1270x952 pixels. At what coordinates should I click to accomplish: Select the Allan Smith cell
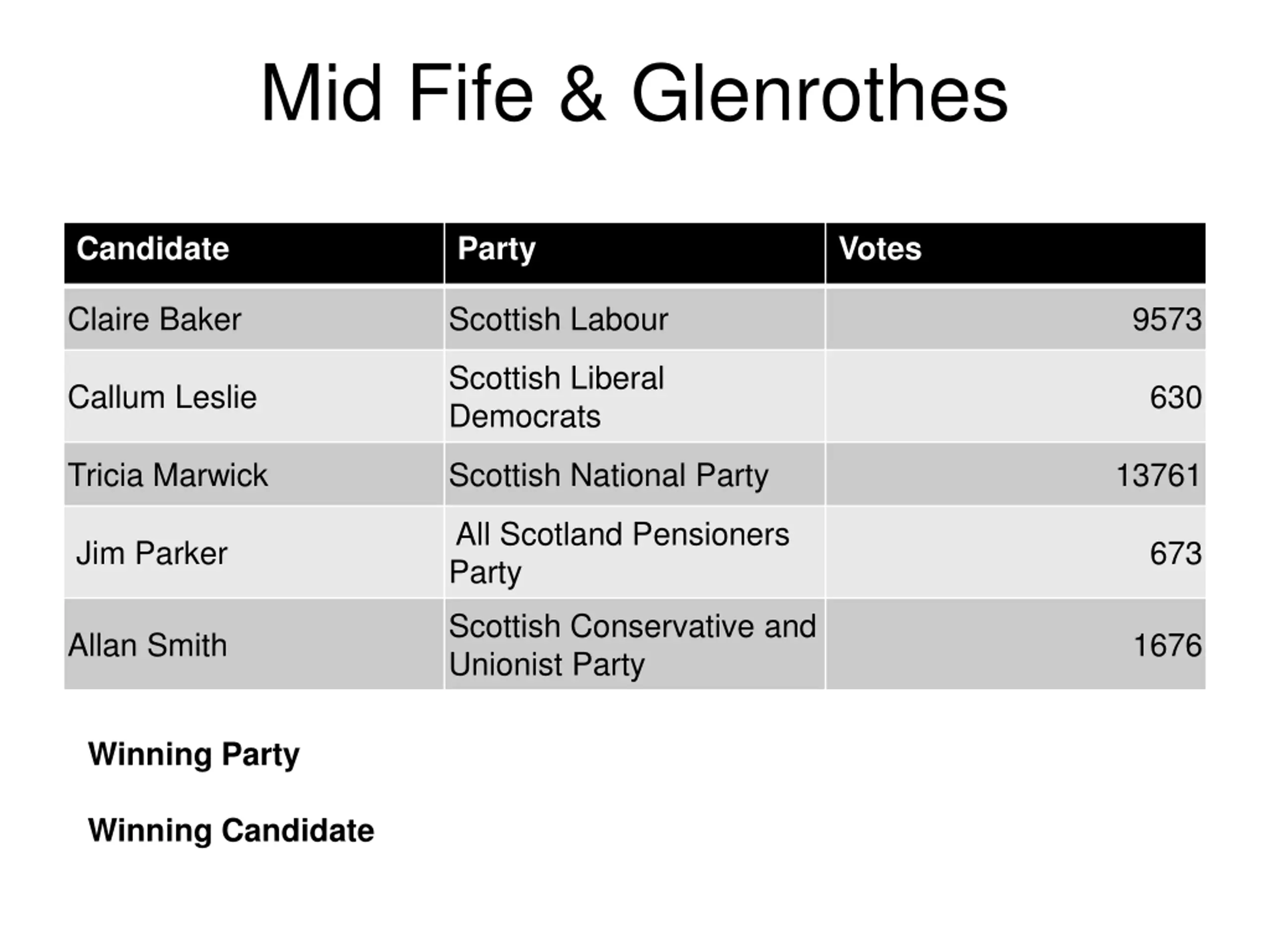coord(254,645)
